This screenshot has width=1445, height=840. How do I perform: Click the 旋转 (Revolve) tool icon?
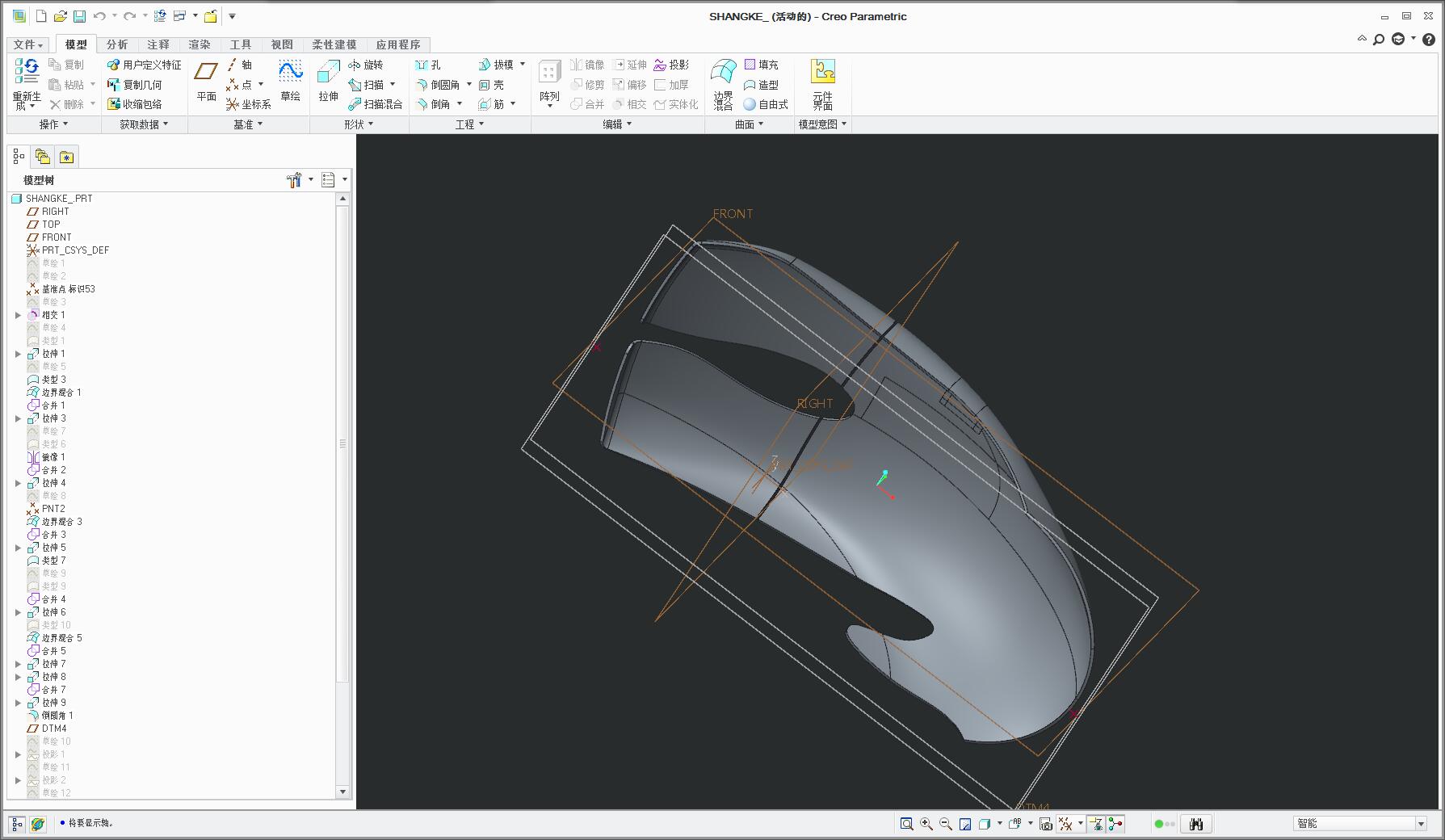point(355,65)
